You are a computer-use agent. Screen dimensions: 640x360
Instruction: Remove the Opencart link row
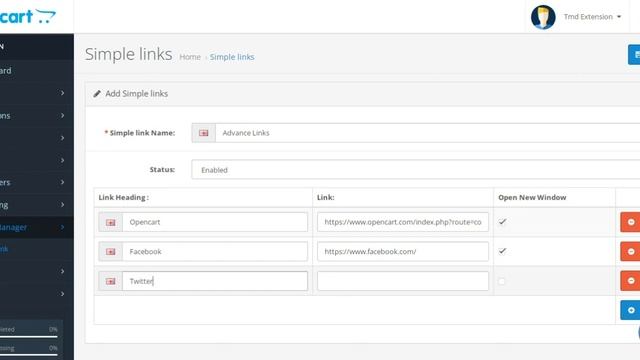[x=630, y=222]
